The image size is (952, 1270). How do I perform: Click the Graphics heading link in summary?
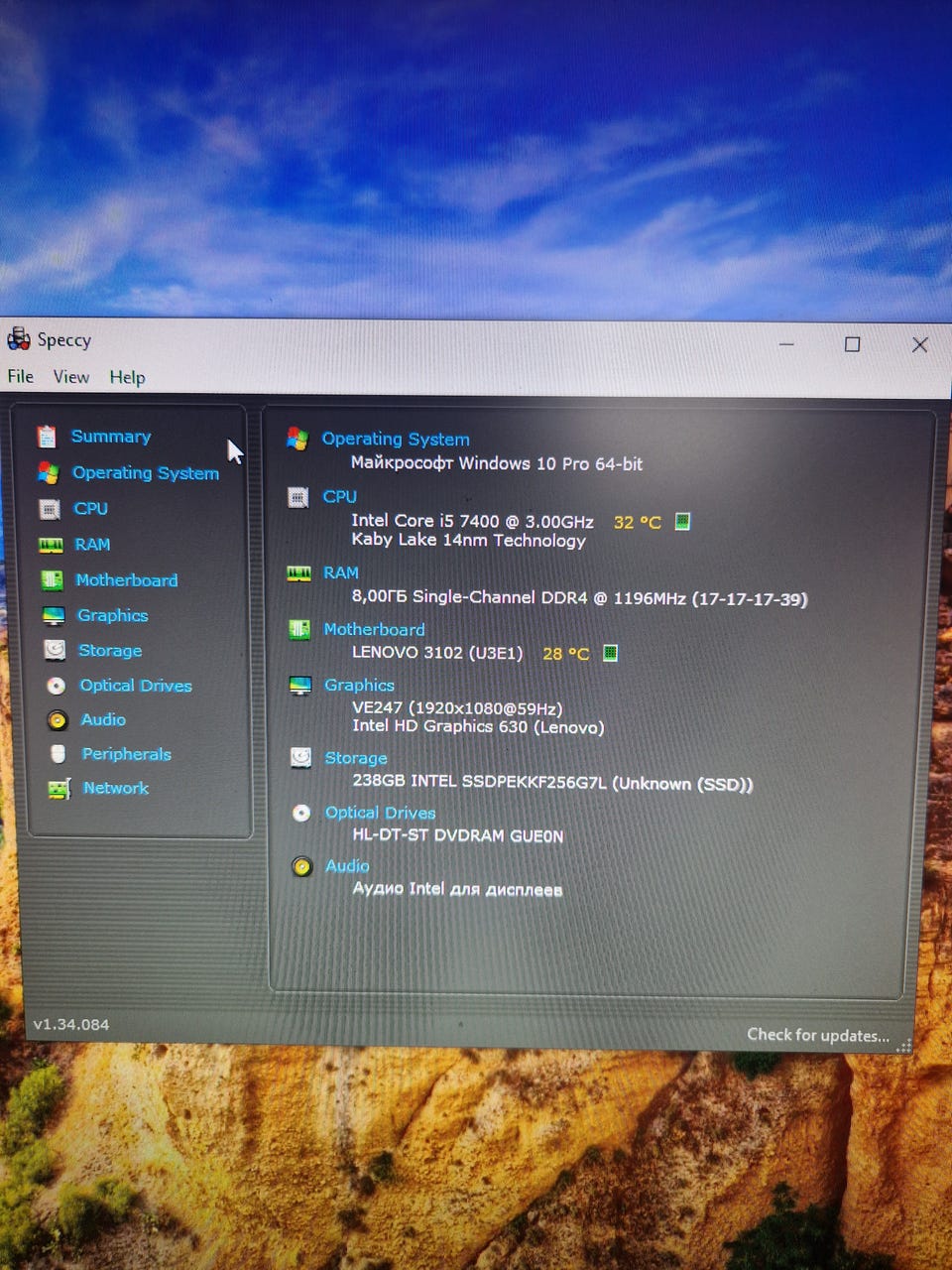(359, 686)
